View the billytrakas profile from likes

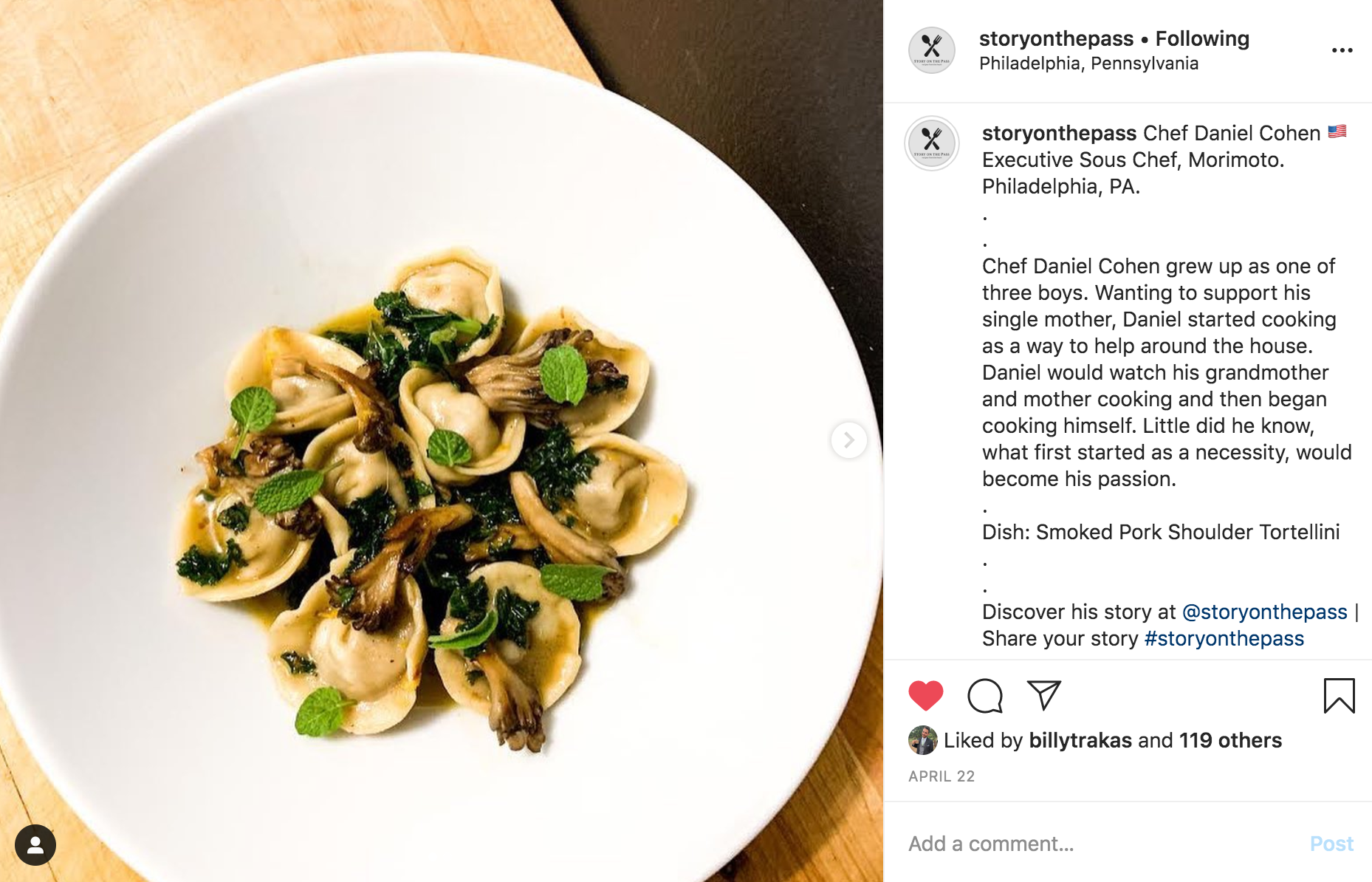point(1080,740)
